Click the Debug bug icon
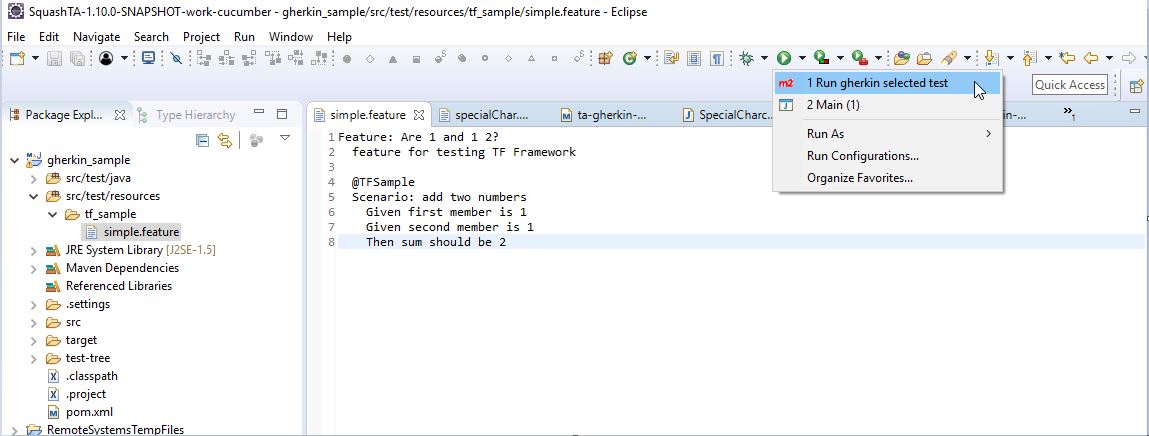Viewport: 1149px width, 436px height. 747,58
